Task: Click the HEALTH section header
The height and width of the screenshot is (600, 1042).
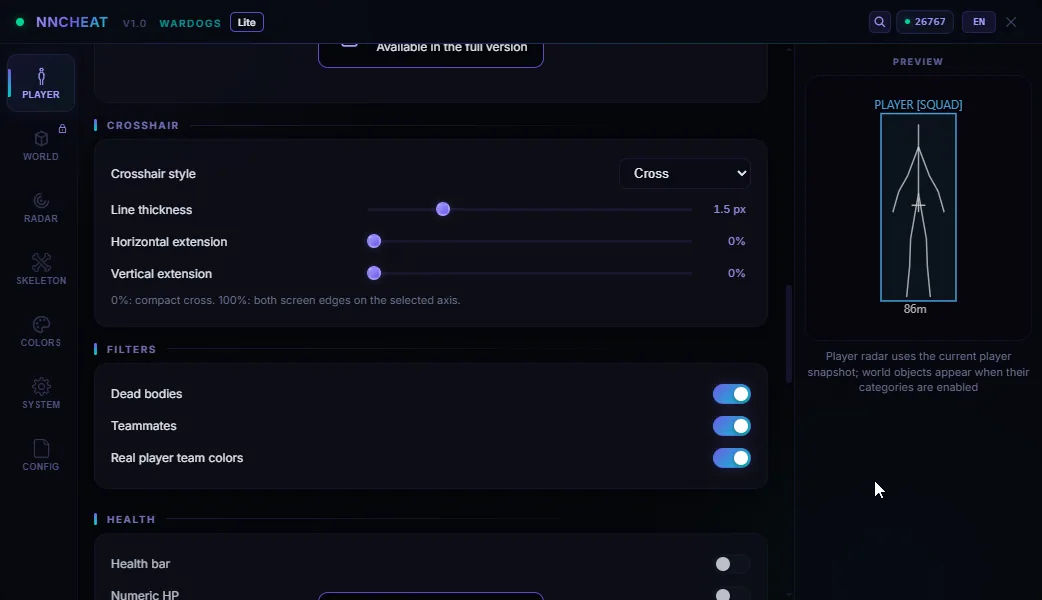Action: (131, 520)
